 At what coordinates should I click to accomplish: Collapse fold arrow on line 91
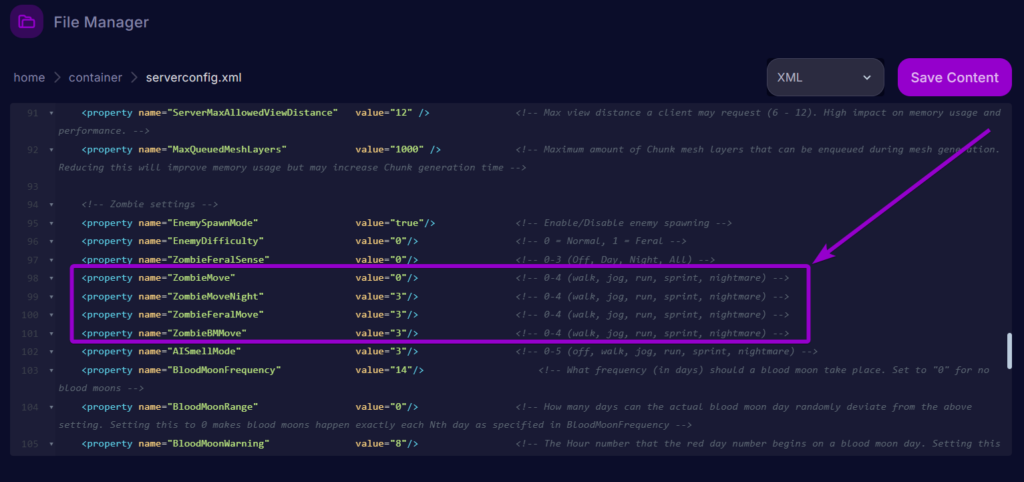(x=51, y=113)
